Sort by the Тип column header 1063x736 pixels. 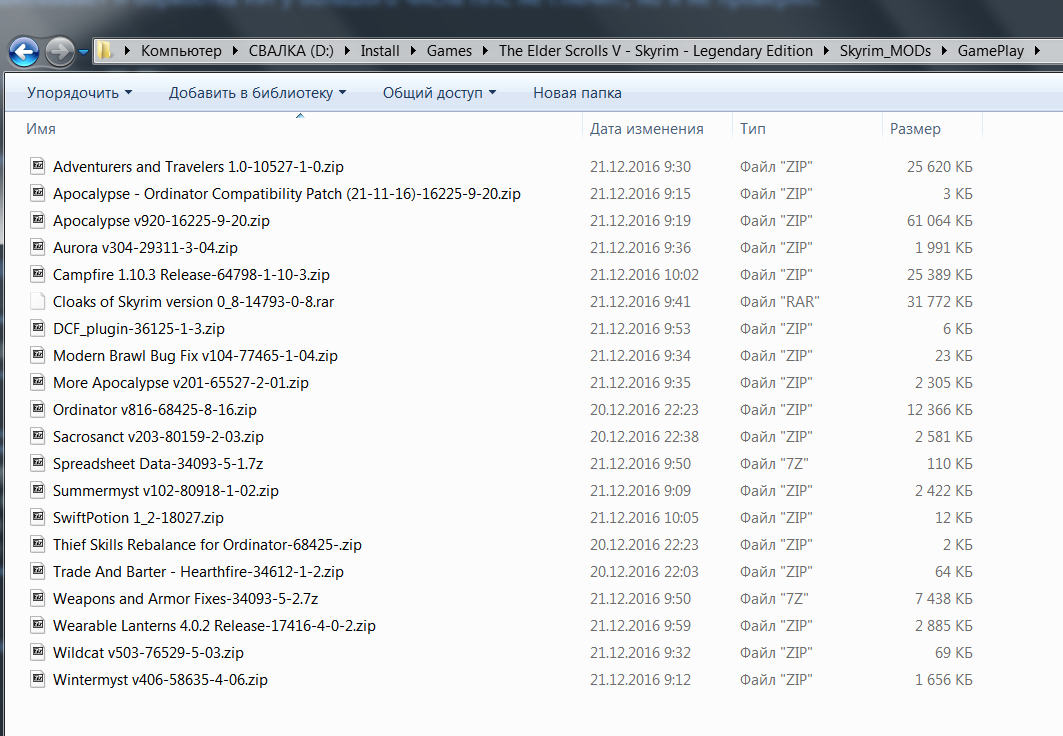point(753,129)
